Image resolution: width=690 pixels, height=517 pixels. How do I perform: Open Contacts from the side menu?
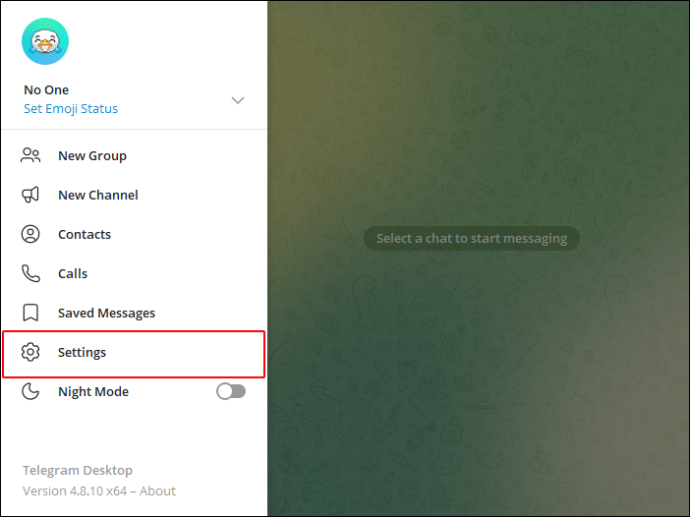tap(134, 234)
